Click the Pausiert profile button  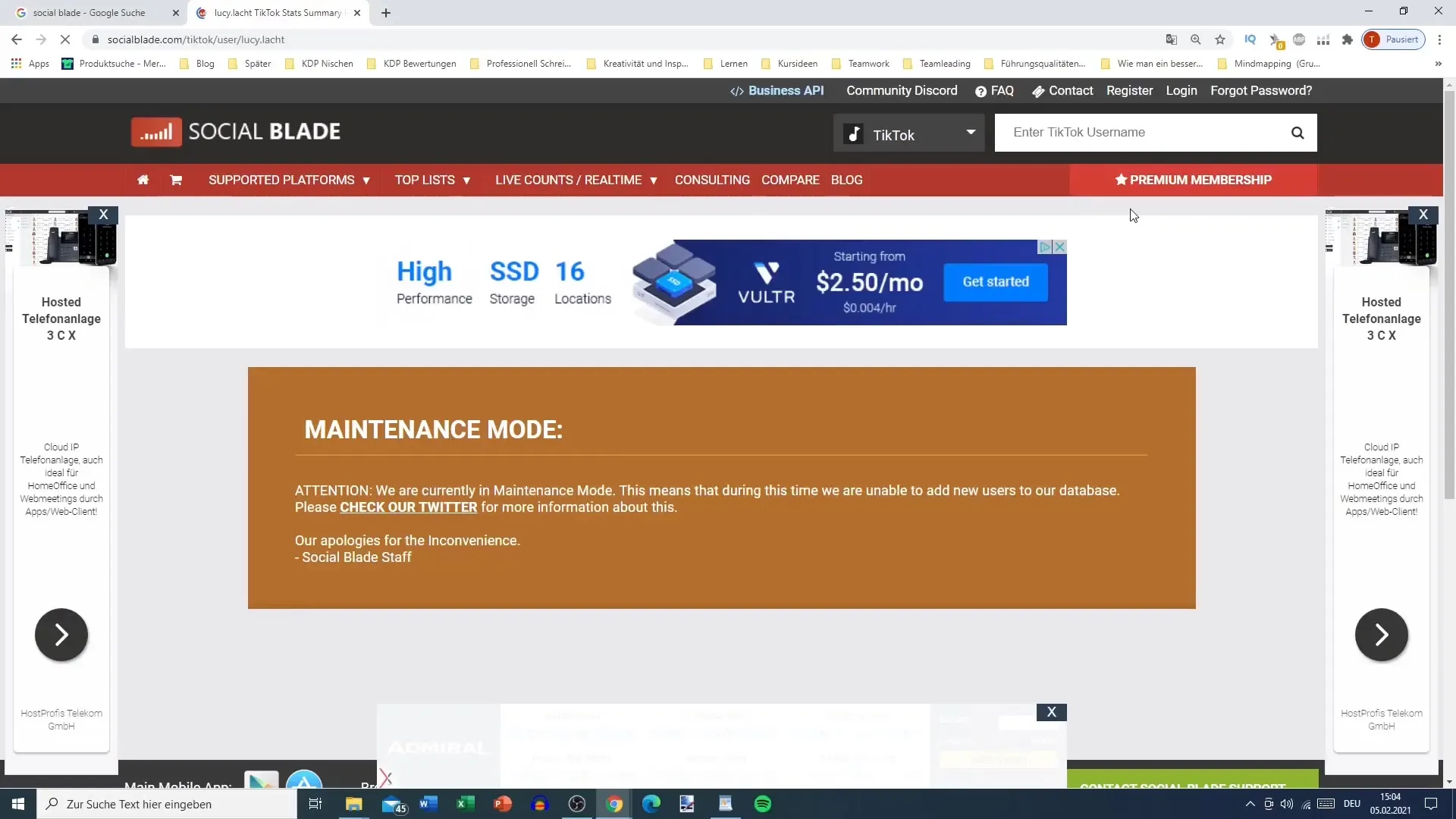pos(1394,39)
